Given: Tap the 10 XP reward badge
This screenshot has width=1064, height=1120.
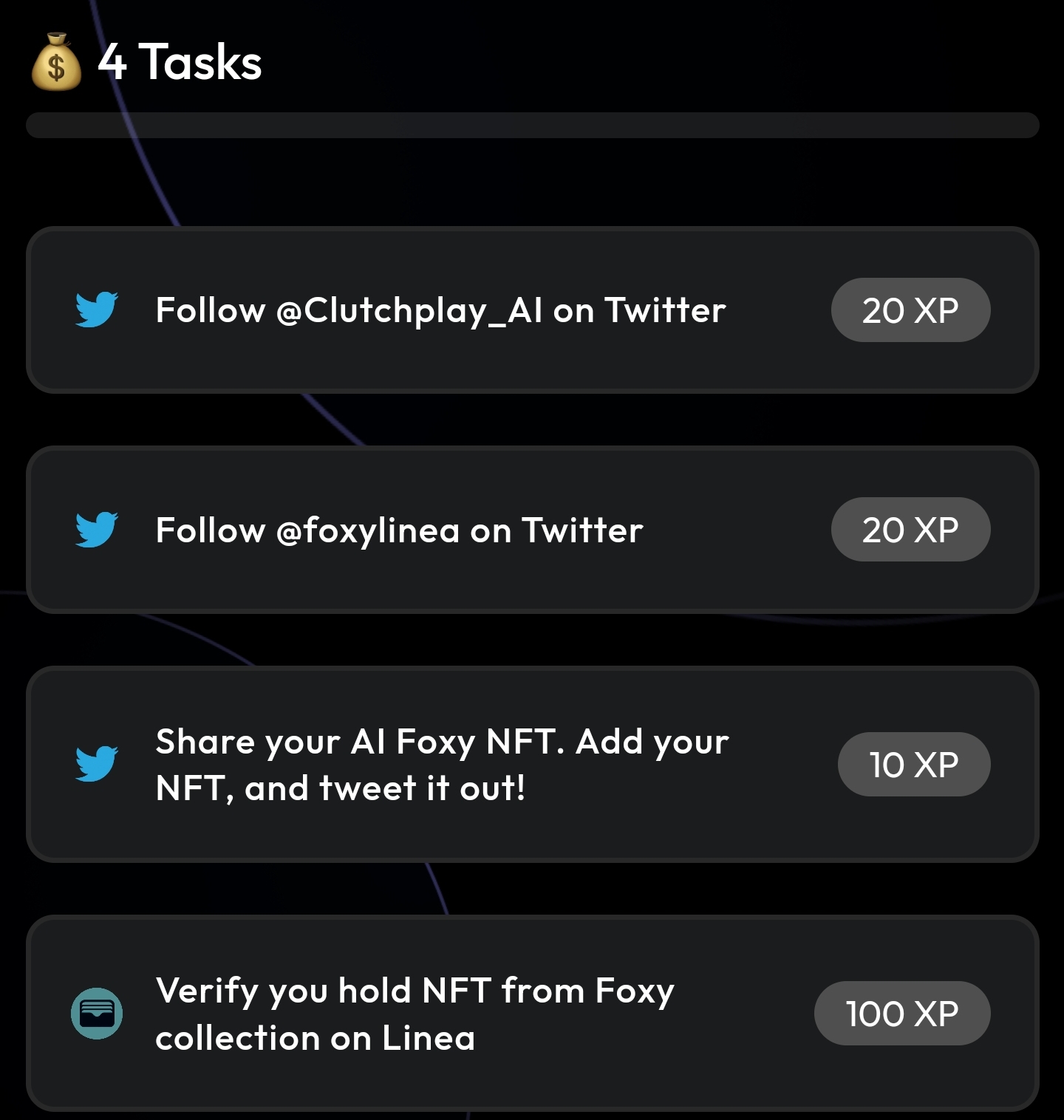Looking at the screenshot, I should coord(914,764).
